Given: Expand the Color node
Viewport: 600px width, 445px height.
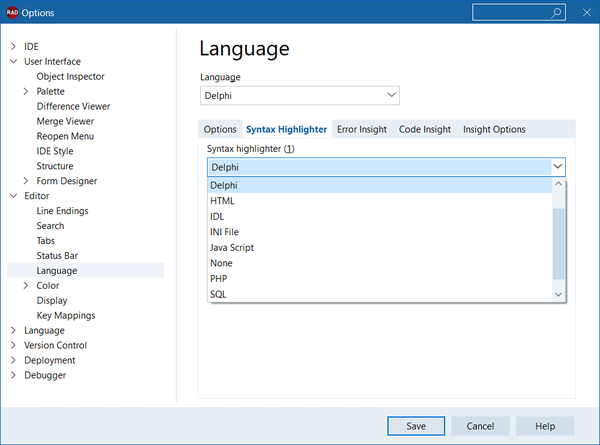Looking at the screenshot, I should pyautogui.click(x=26, y=285).
